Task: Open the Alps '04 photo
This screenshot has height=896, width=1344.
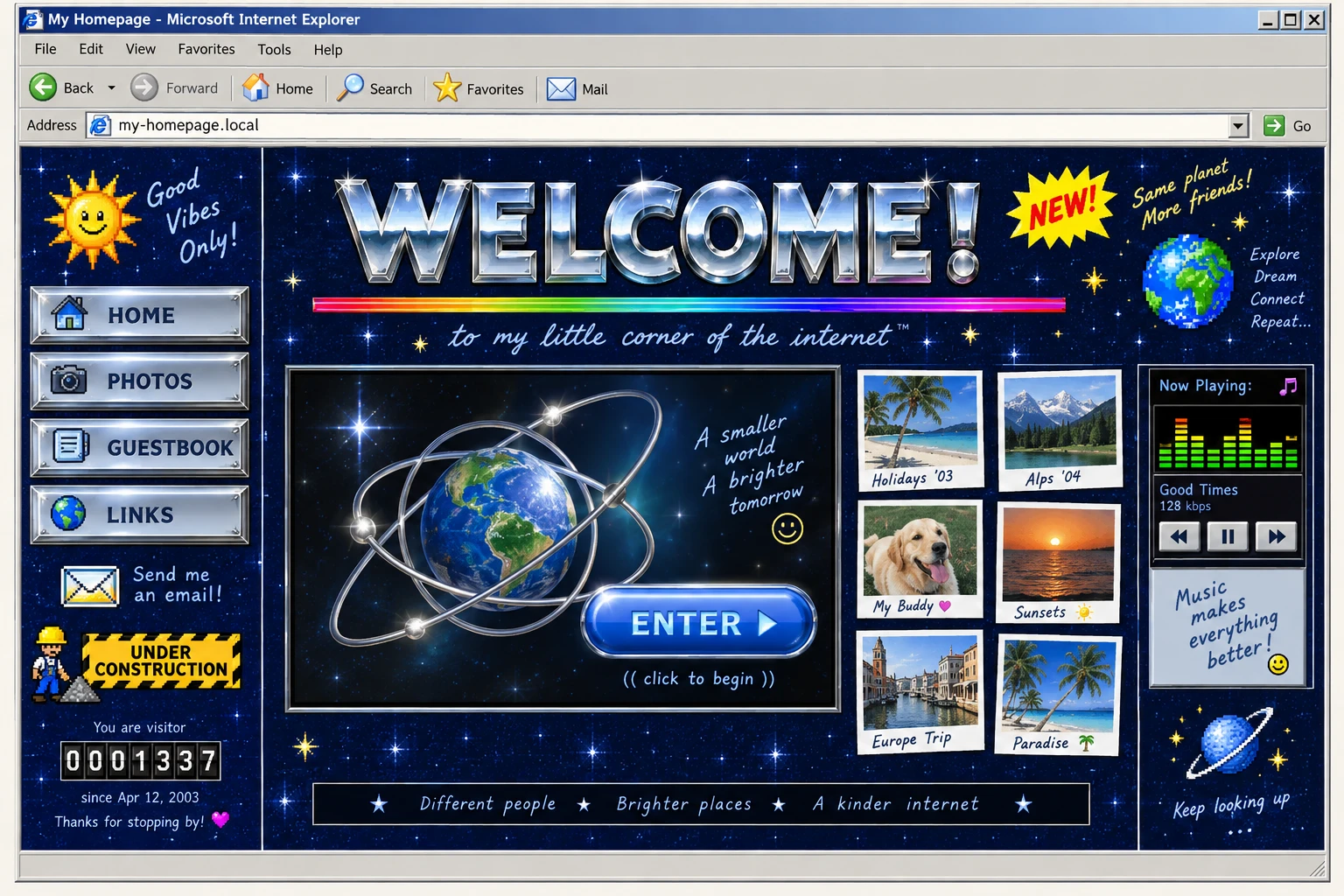Action: [x=1060, y=430]
